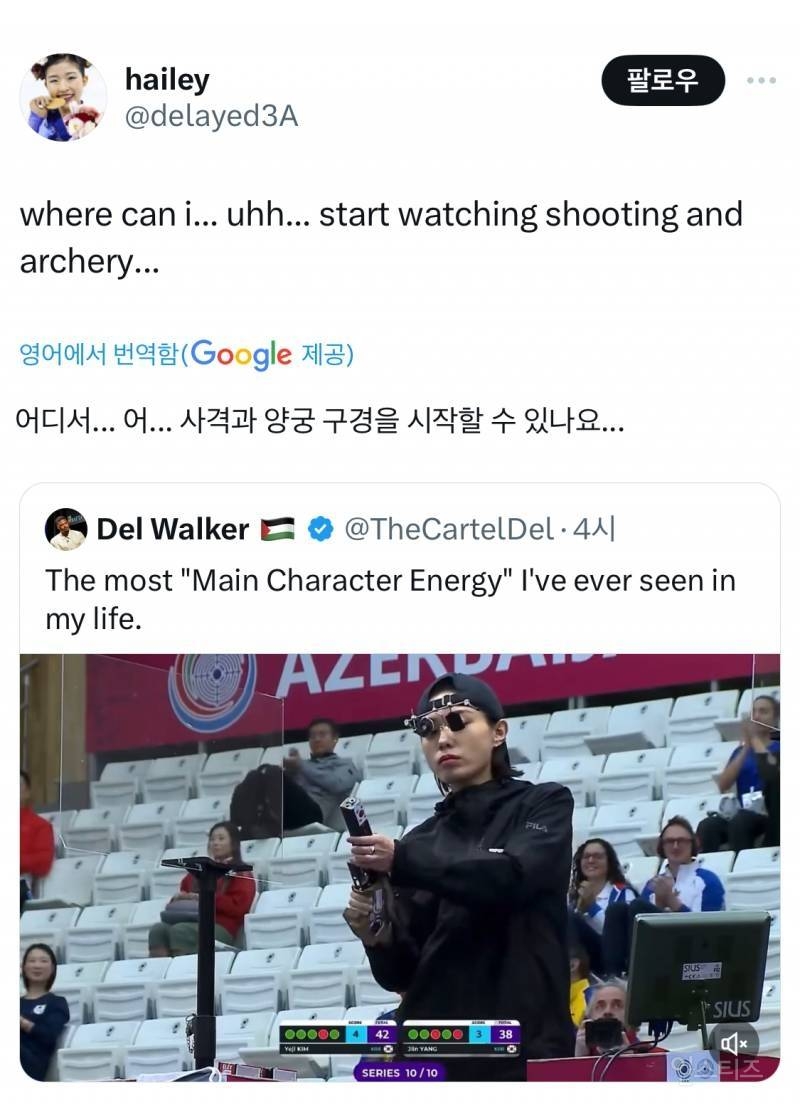Click the original tweet text about shooting
The width and height of the screenshot is (800, 1108).
[381, 237]
